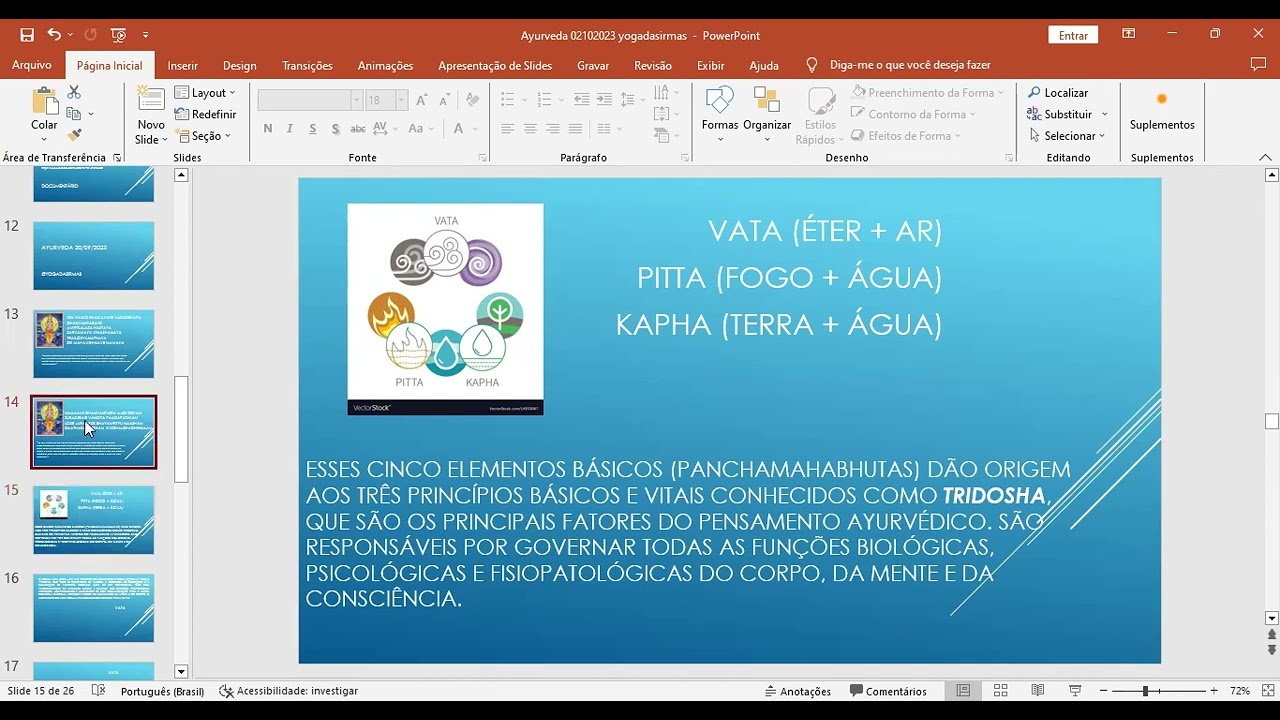Click Localizar to find text
1280x720 pixels.
(1058, 93)
